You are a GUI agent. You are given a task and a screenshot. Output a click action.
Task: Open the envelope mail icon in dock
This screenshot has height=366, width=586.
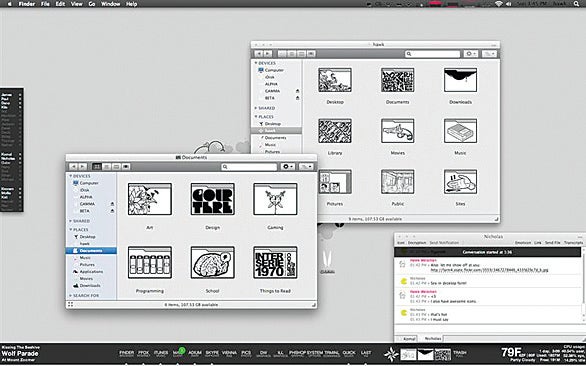[425, 354]
